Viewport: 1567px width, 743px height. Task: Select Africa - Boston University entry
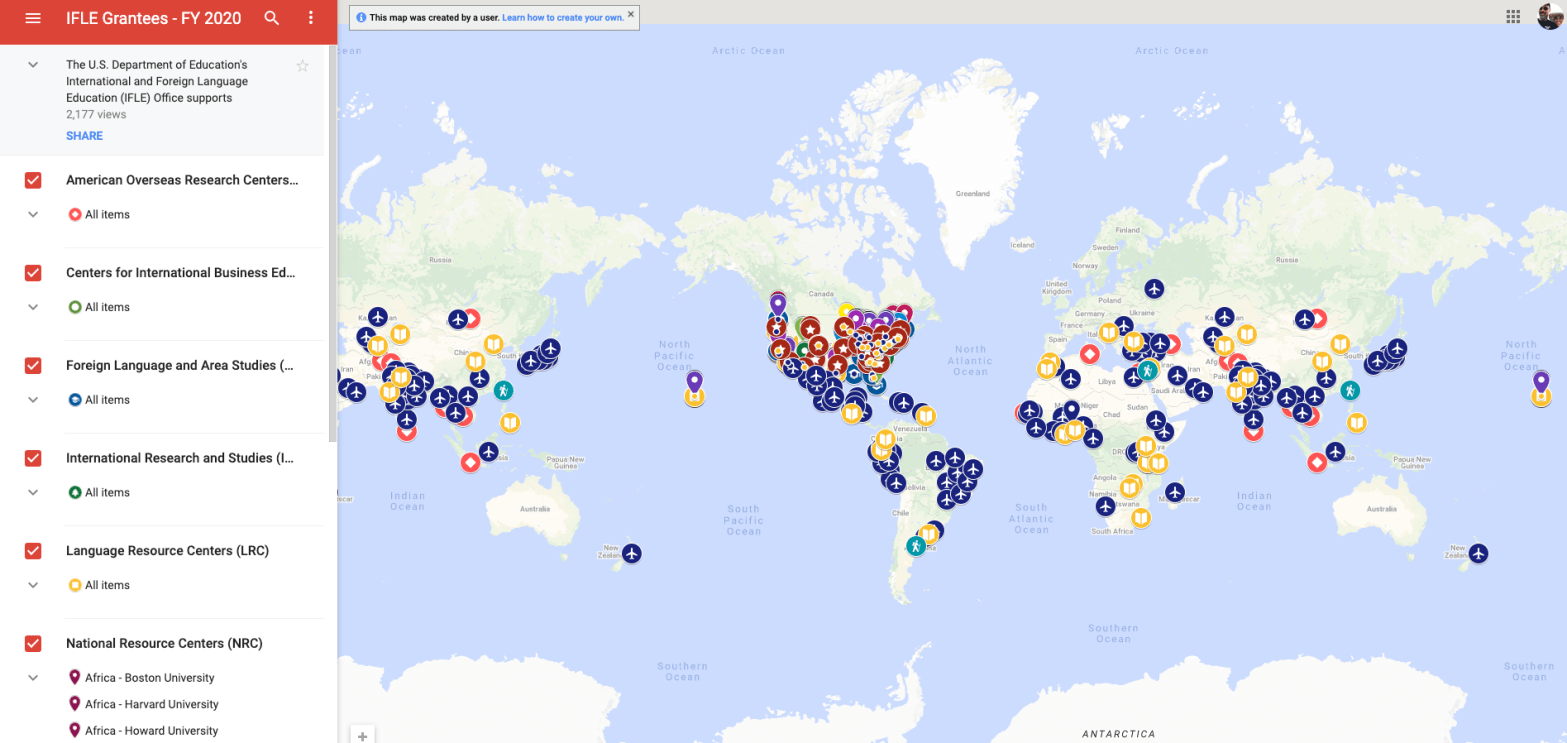pos(149,678)
